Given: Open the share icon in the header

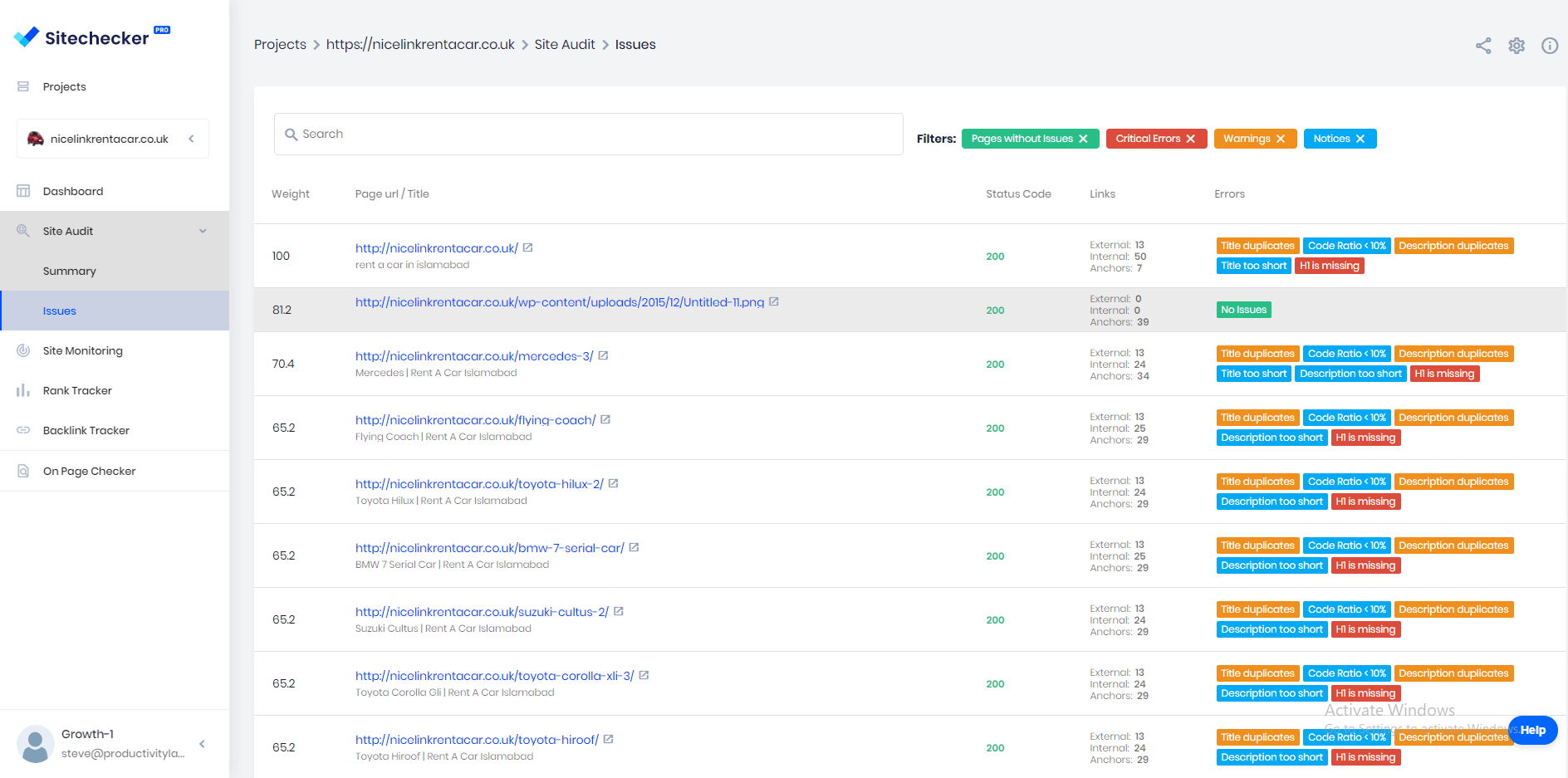Looking at the screenshot, I should pyautogui.click(x=1483, y=46).
